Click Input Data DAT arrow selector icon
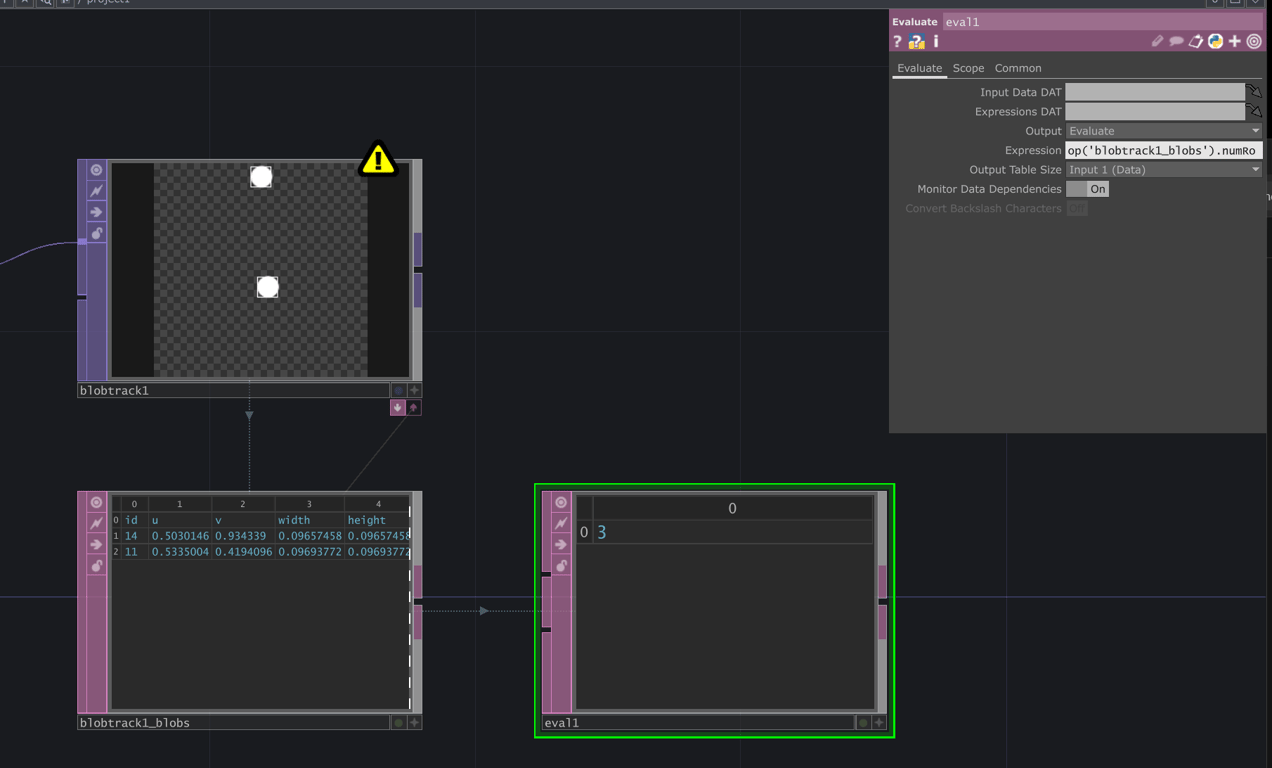1272x768 pixels. [x=1254, y=92]
